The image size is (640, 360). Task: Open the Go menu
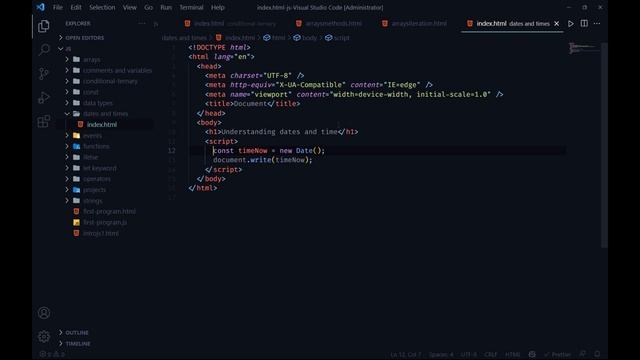coord(149,7)
